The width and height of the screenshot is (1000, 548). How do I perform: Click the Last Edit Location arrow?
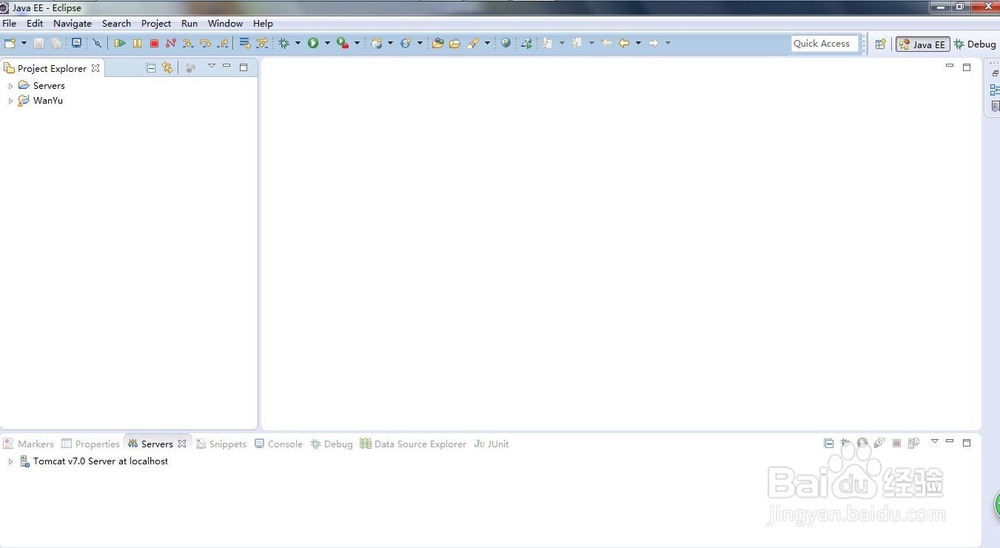coord(606,43)
